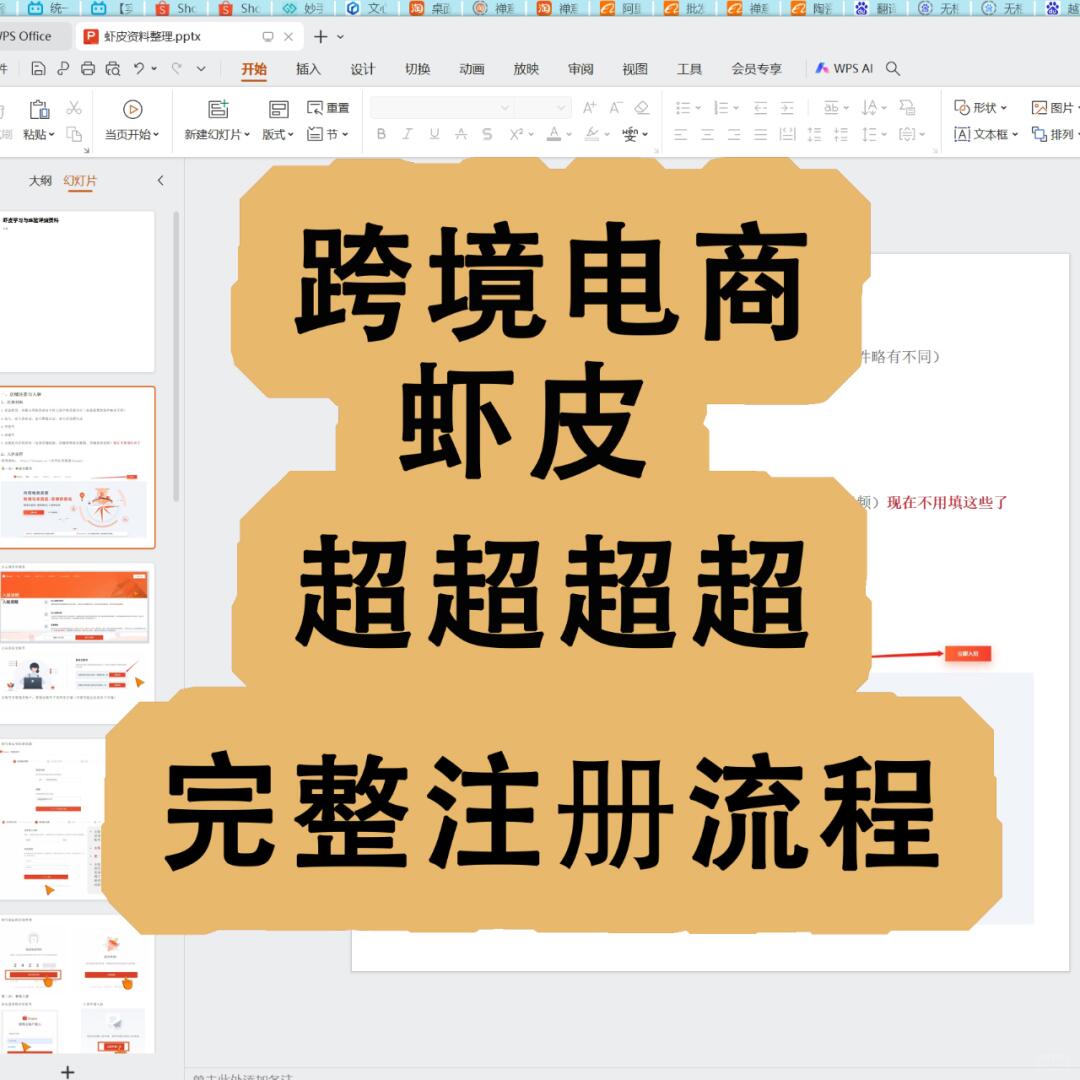The height and width of the screenshot is (1080, 1080).
Task: Click the paste clipboard icon
Action: tap(39, 109)
